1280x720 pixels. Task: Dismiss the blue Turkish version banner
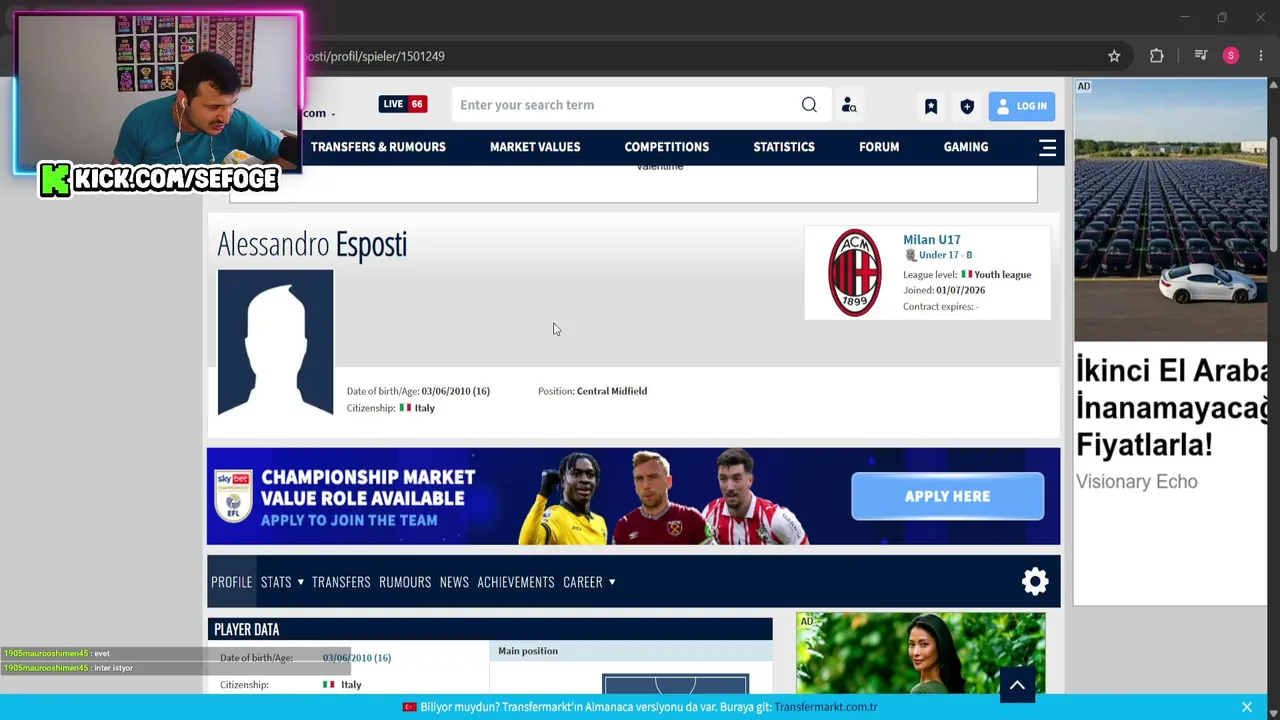click(x=1247, y=707)
